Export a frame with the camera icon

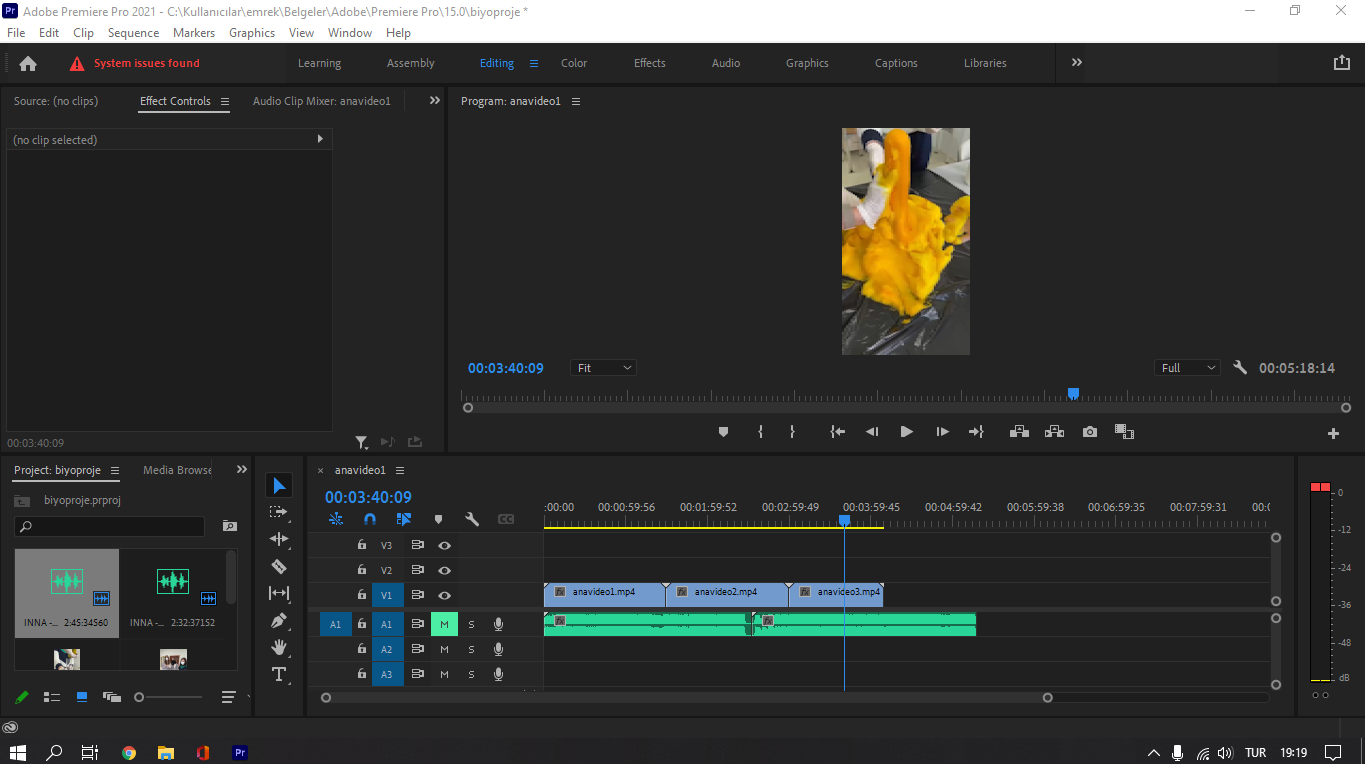[x=1090, y=432]
